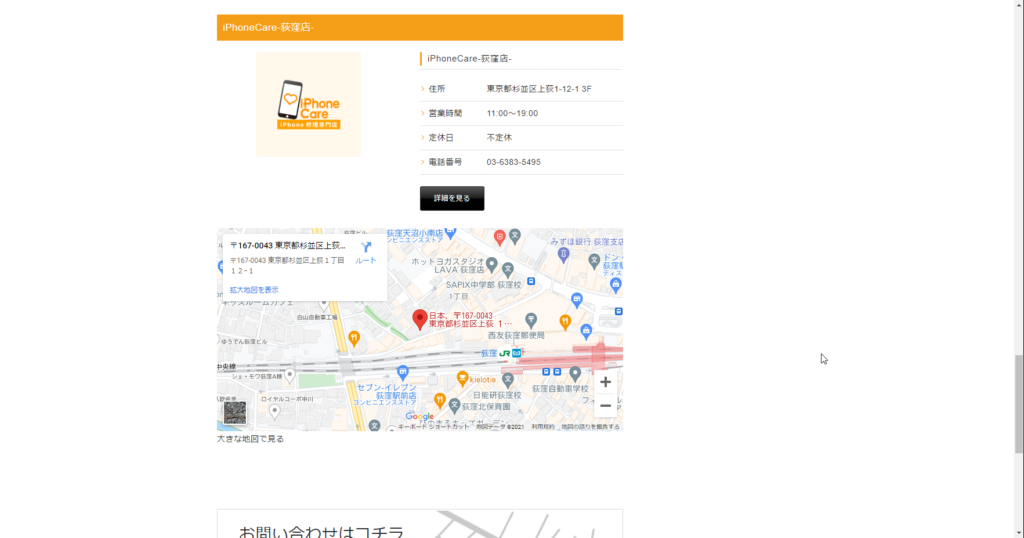1024x538 pixels.
Task: Click the iPhone Care shop logo image
Action: click(x=308, y=104)
